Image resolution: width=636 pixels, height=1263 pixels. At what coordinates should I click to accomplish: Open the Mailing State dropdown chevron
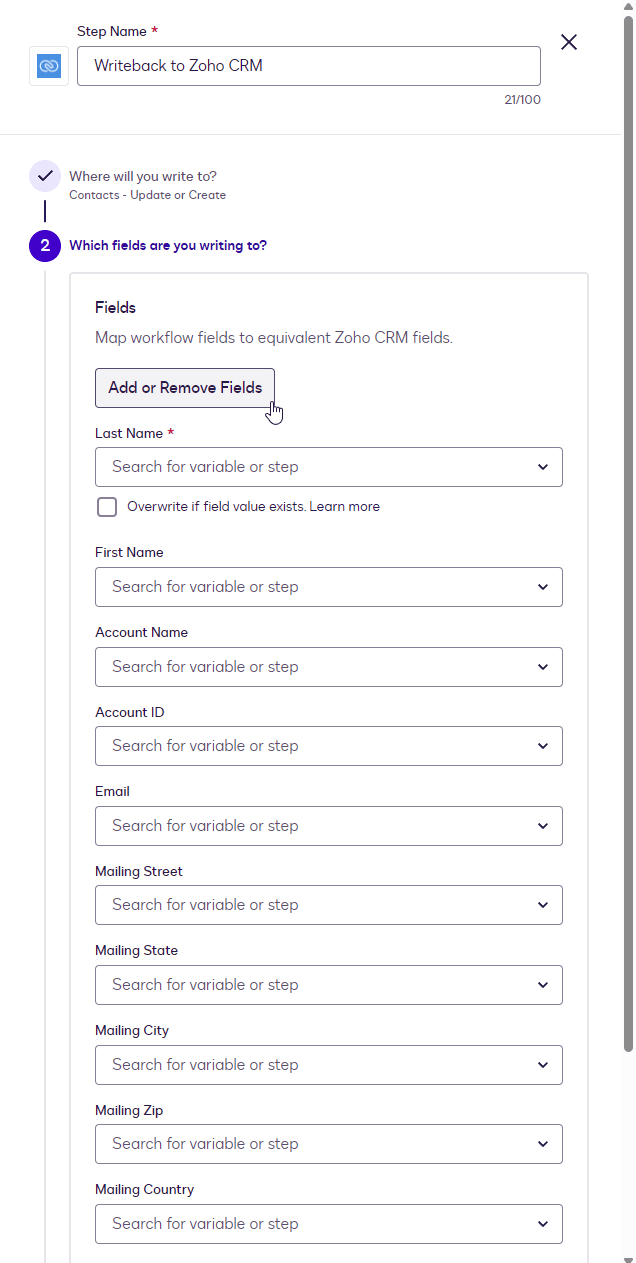point(543,985)
